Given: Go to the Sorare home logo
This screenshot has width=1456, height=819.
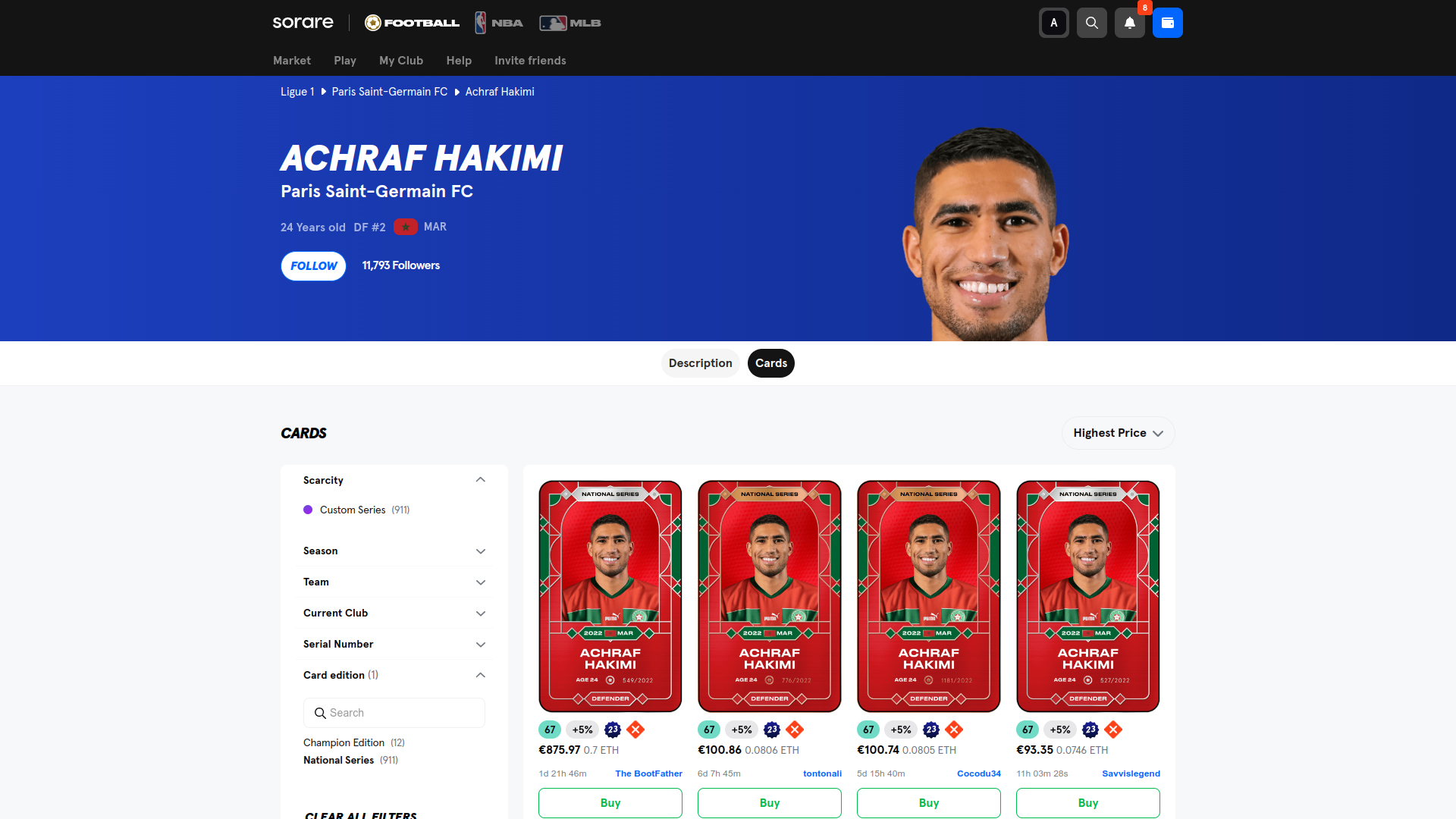Looking at the screenshot, I should click(x=303, y=23).
